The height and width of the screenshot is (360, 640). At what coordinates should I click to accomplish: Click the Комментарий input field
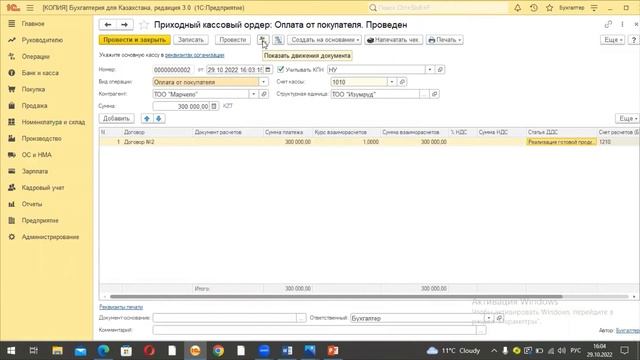[x=314, y=330]
